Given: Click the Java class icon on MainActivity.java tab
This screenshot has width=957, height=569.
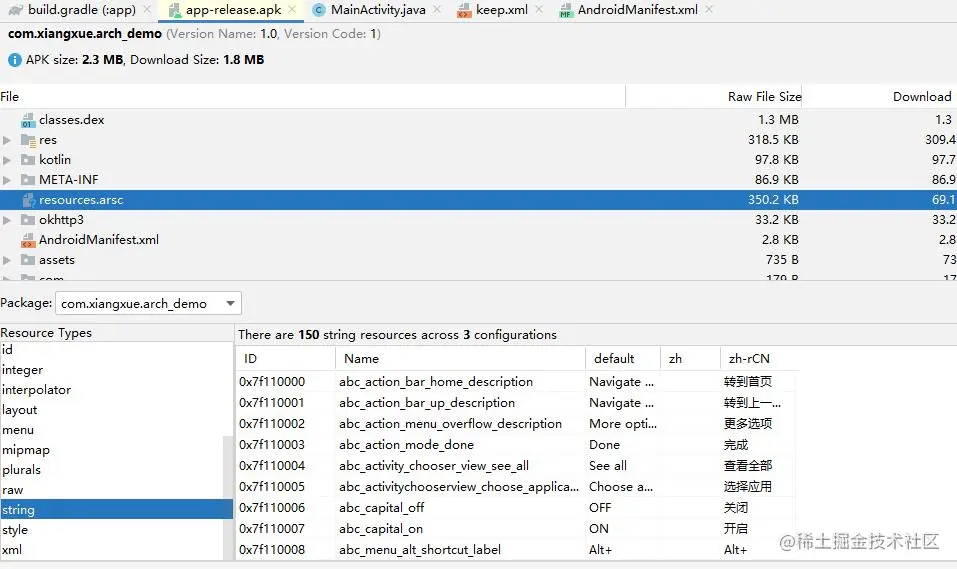Looking at the screenshot, I should pos(318,10).
